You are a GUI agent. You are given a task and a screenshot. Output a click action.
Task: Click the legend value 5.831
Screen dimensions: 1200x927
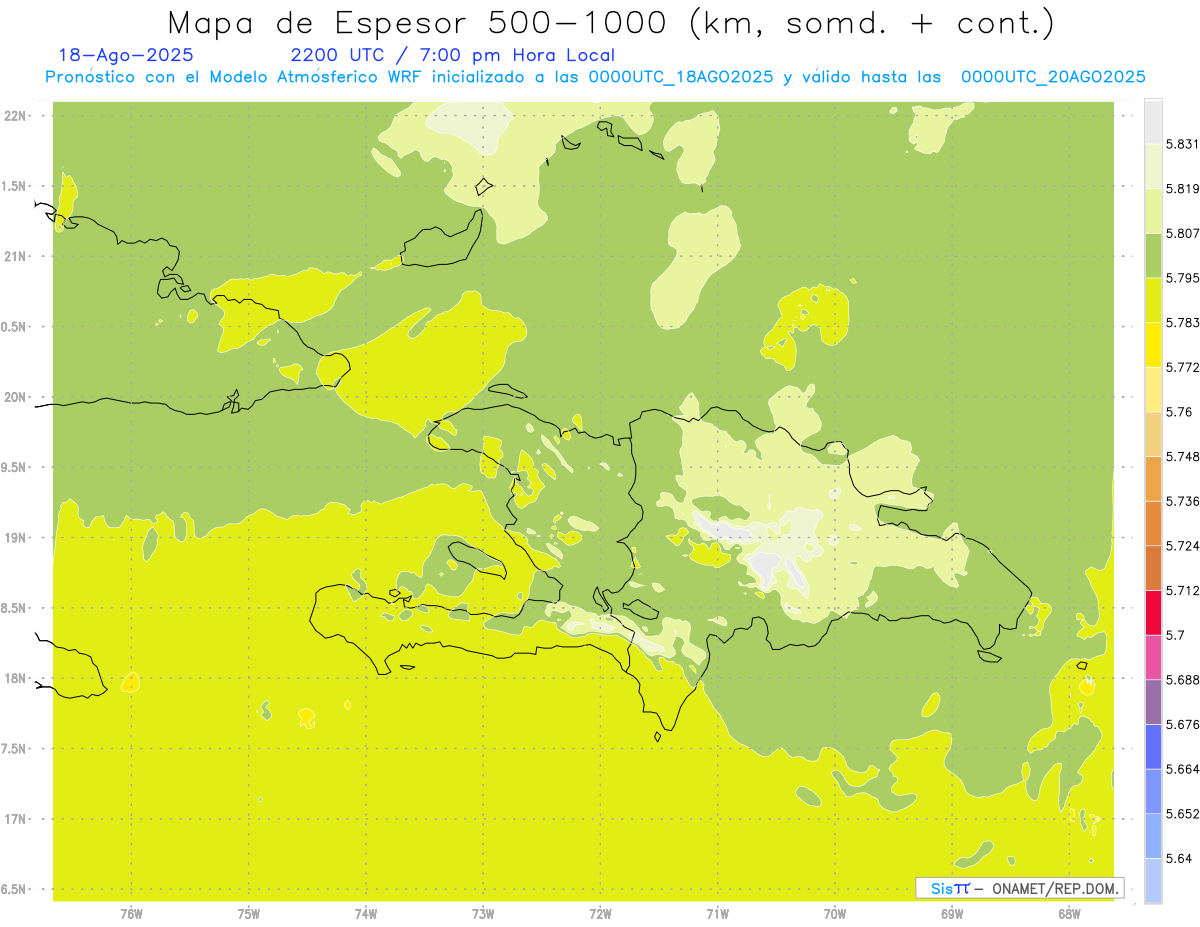pyautogui.click(x=1182, y=144)
